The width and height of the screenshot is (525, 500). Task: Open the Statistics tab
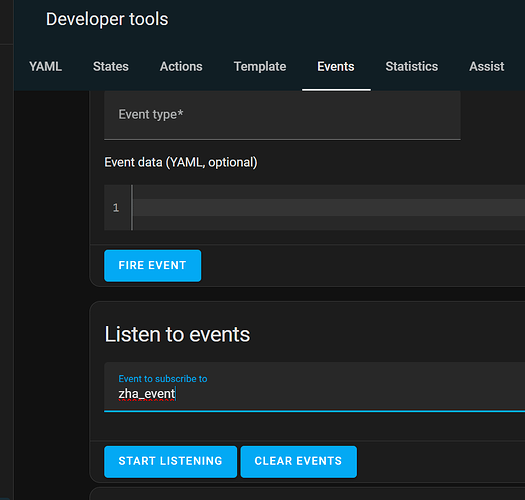(x=411, y=67)
